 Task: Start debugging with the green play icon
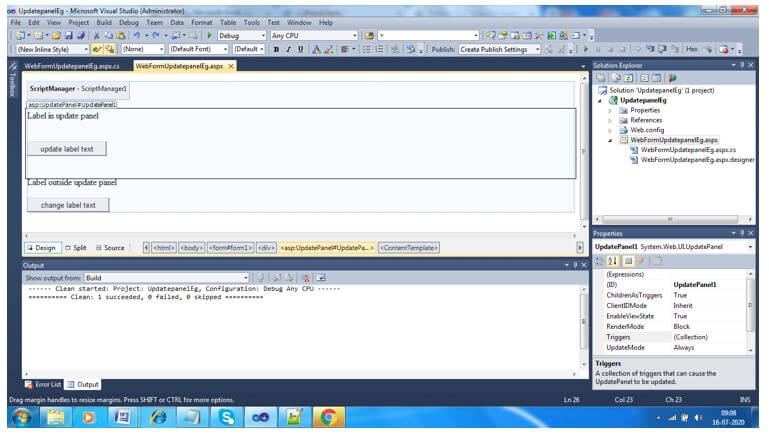(x=209, y=35)
